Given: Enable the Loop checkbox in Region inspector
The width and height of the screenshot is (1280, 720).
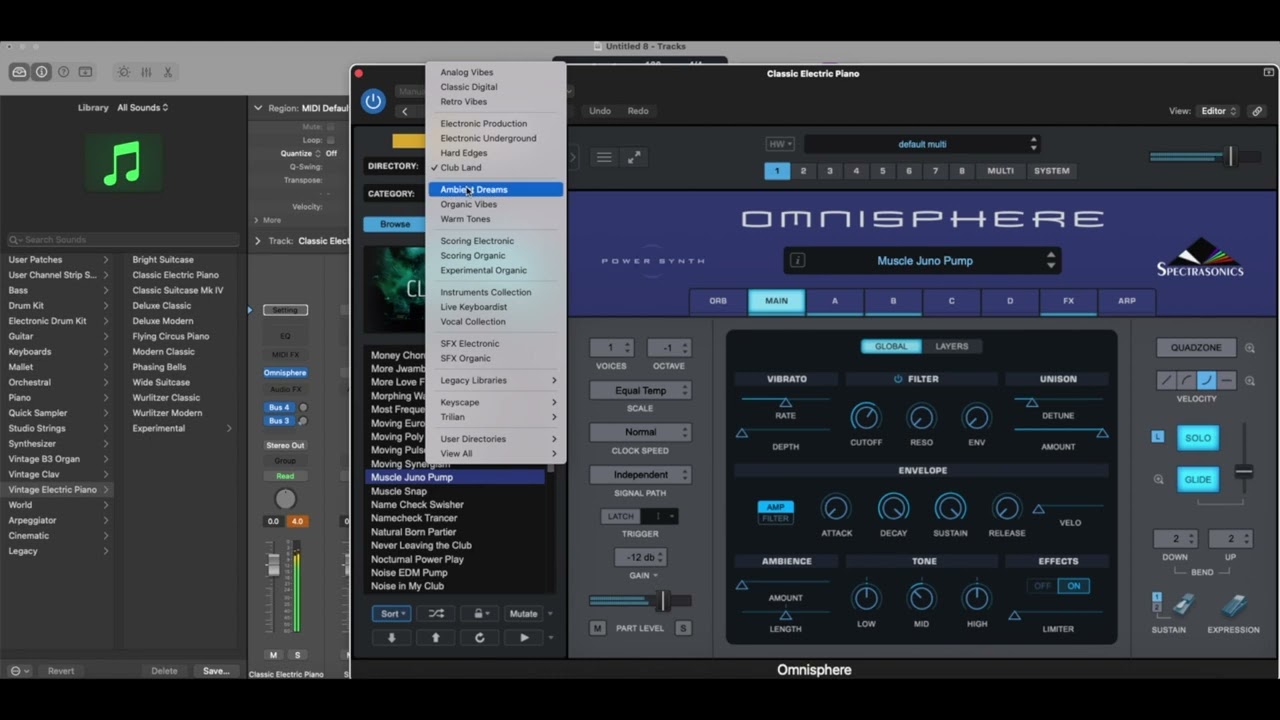Looking at the screenshot, I should pos(332,140).
